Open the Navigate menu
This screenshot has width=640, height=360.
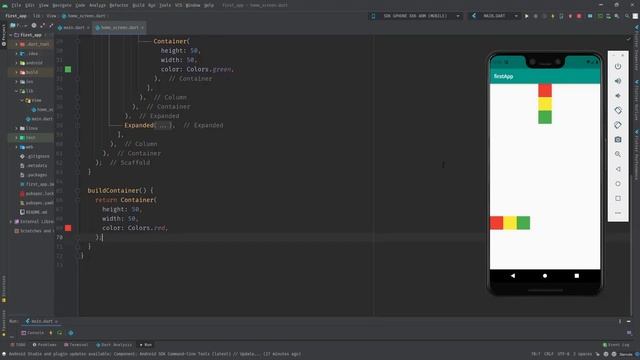pos(62,5)
